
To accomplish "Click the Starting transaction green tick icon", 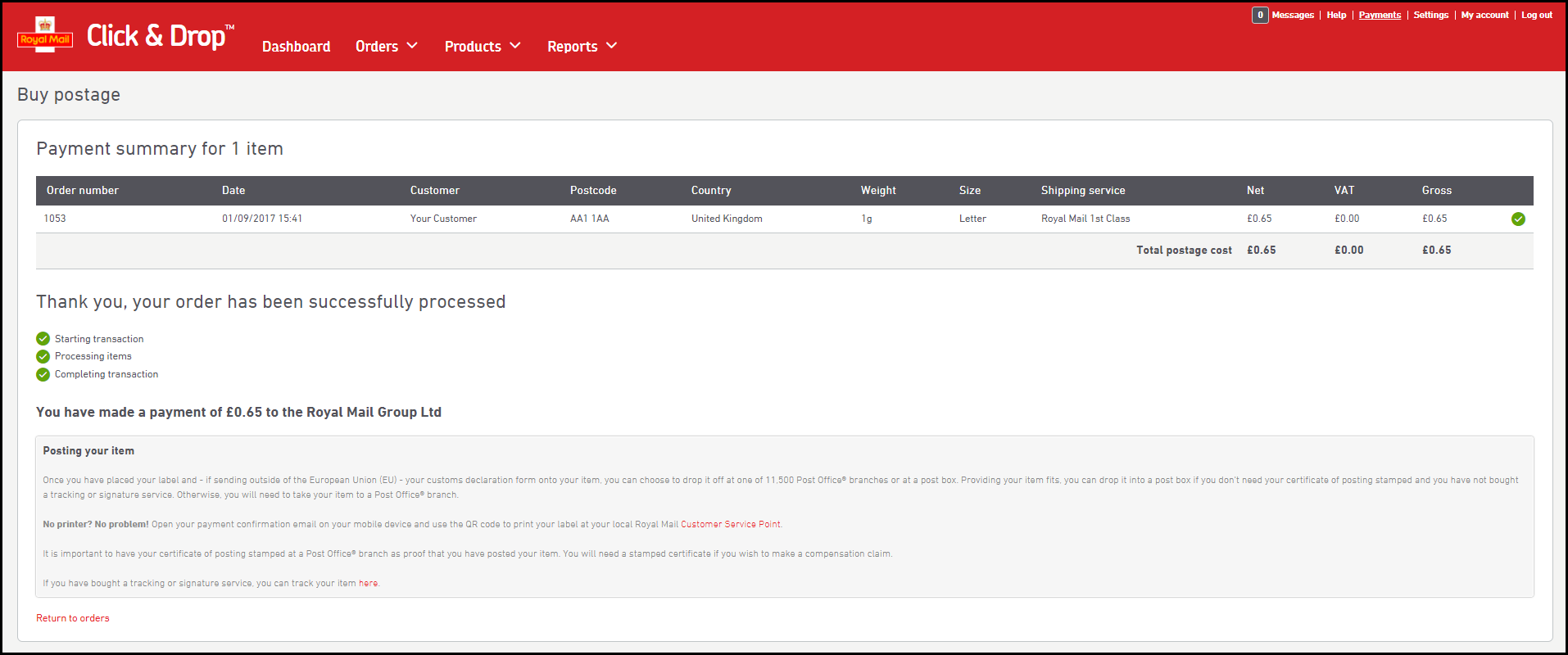I will tap(43, 339).
